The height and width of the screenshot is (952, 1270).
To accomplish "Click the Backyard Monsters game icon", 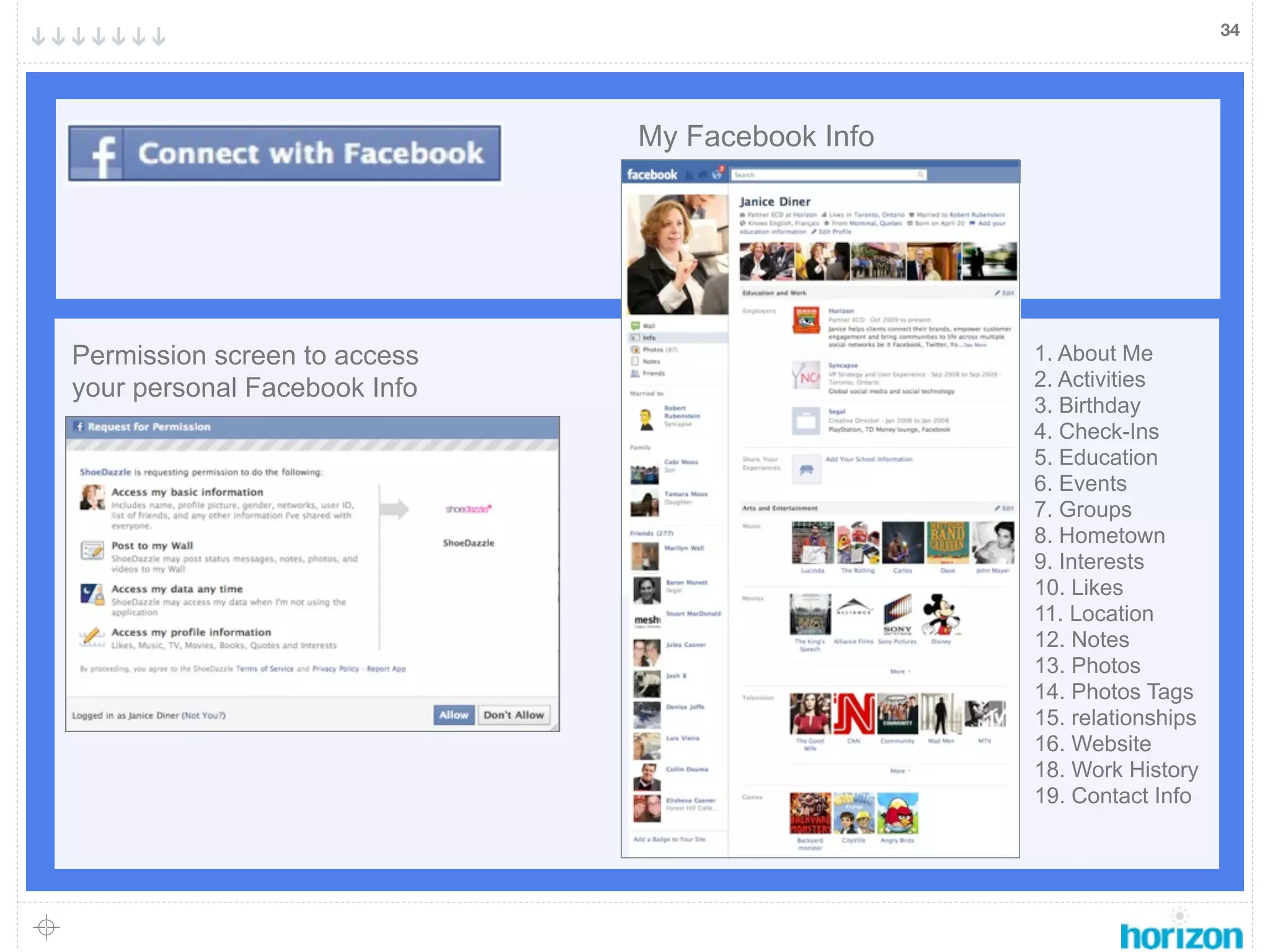I will tap(810, 813).
